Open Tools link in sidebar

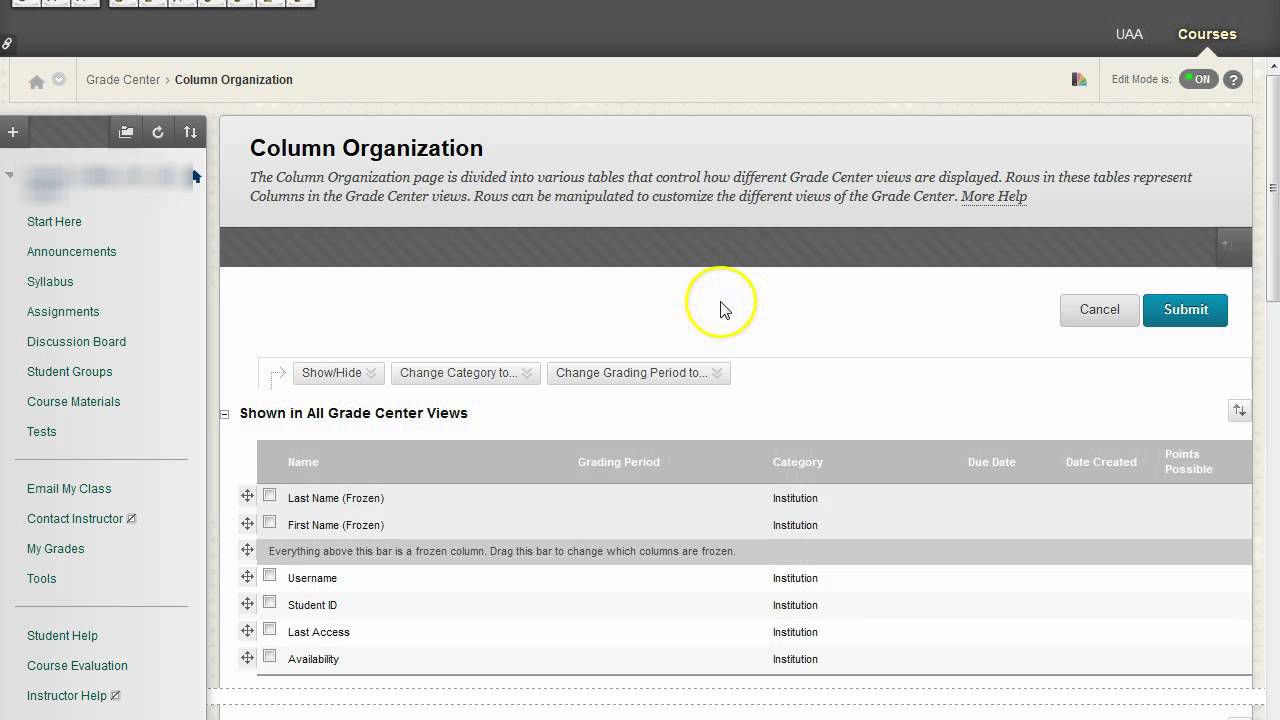click(41, 579)
